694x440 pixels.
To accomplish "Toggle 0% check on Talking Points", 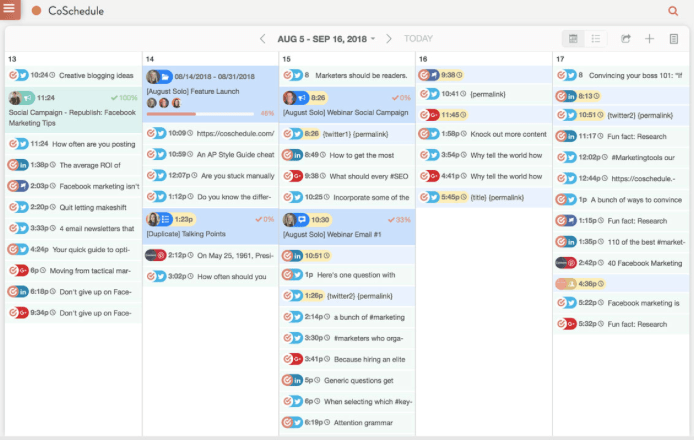I will pyautogui.click(x=265, y=219).
